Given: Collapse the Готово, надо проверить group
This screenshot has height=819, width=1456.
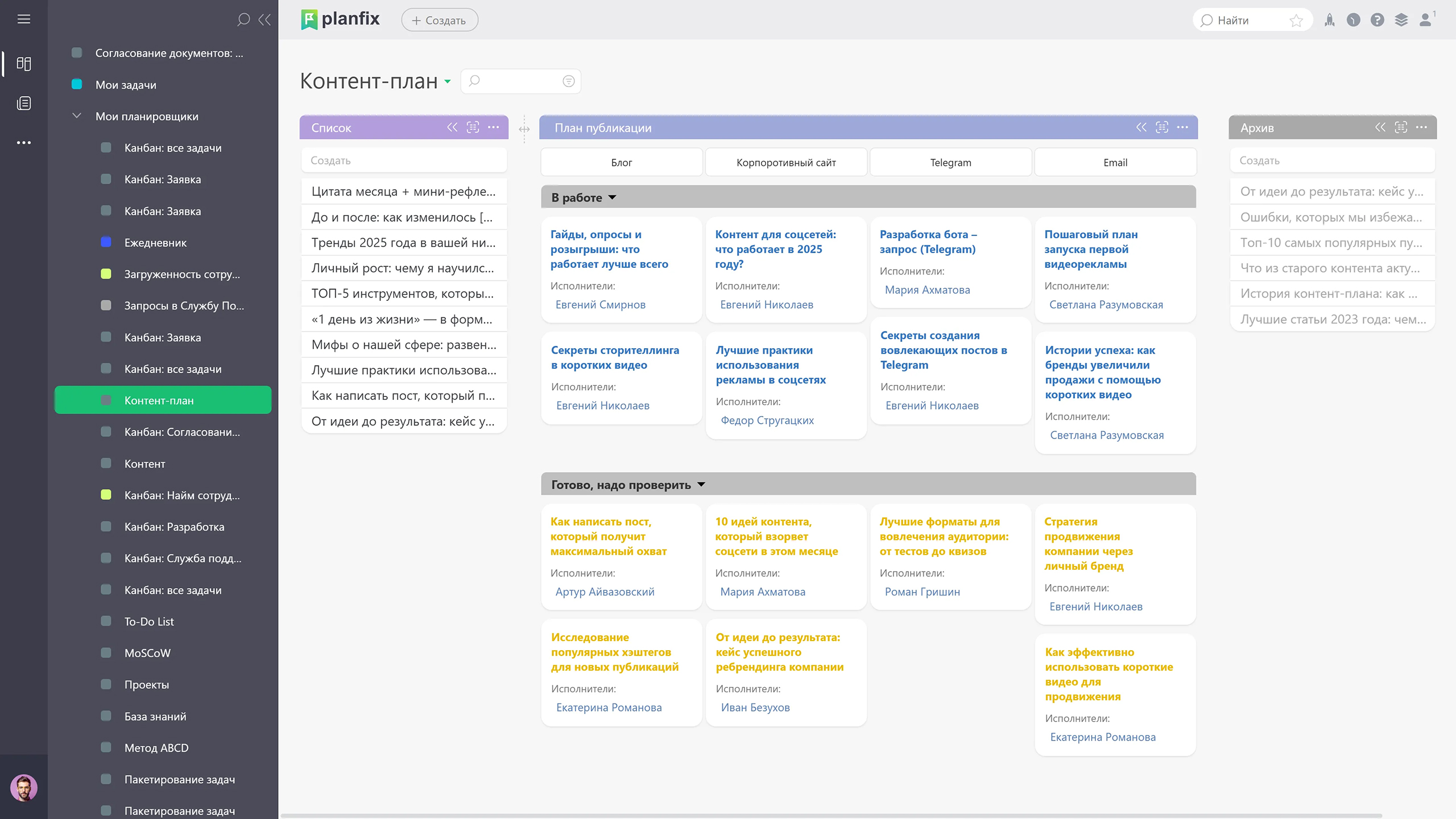Looking at the screenshot, I should pos(701,485).
